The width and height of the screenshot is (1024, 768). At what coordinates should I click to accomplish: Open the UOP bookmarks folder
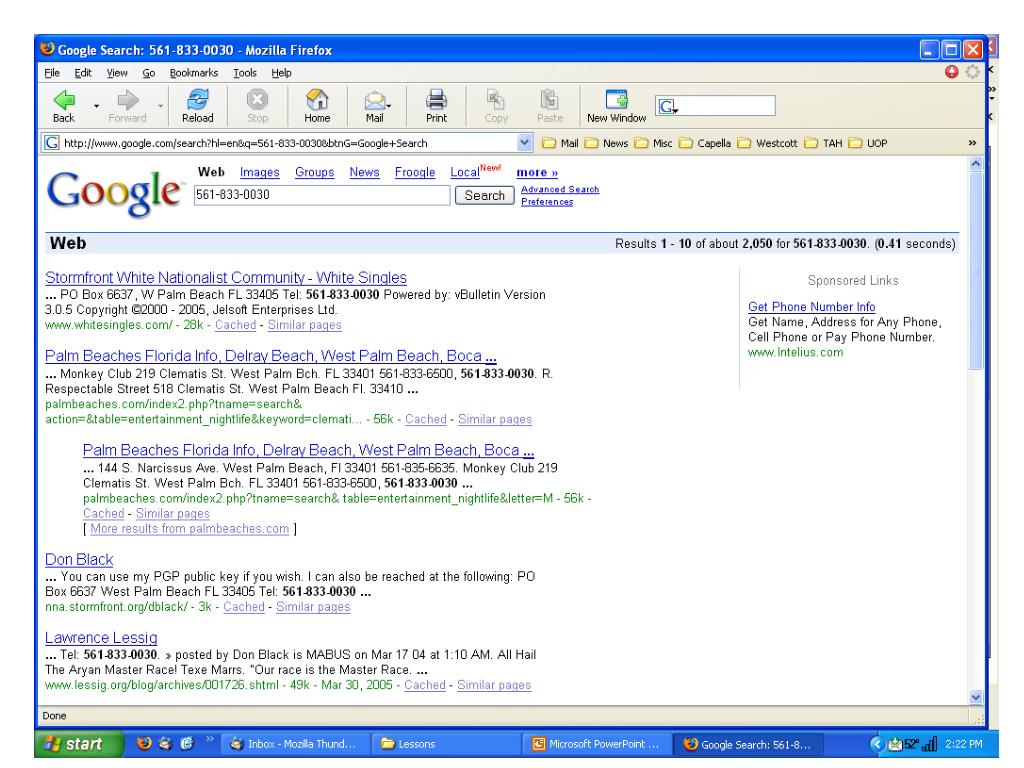(x=868, y=143)
